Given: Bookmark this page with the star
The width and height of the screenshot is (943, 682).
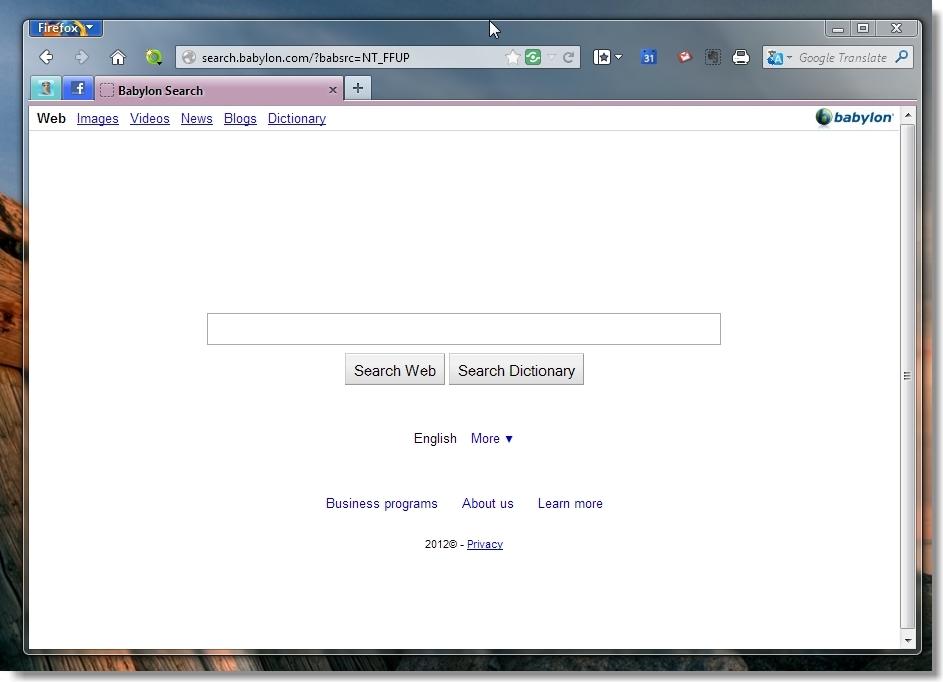Looking at the screenshot, I should [512, 57].
